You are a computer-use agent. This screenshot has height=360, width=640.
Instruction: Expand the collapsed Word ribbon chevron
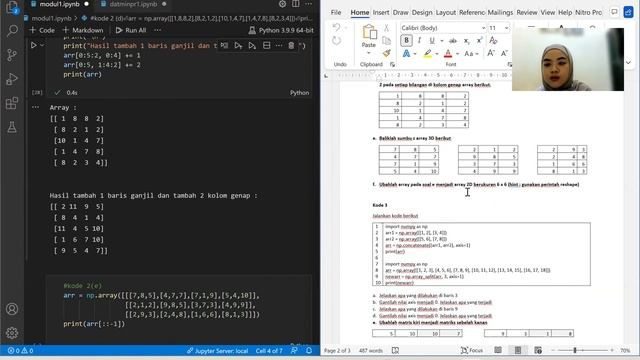coord(628,63)
